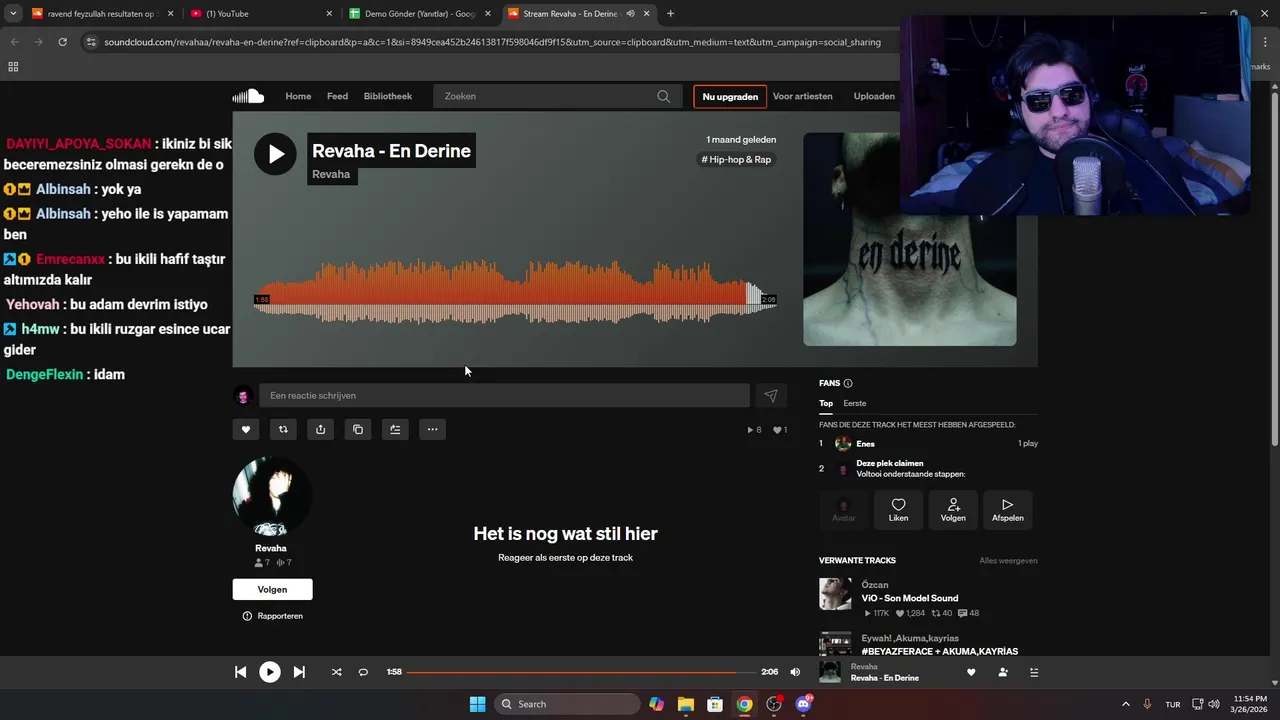Screen dimensions: 1280x720
Task: Select the Top fans tab
Action: pyautogui.click(x=826, y=403)
